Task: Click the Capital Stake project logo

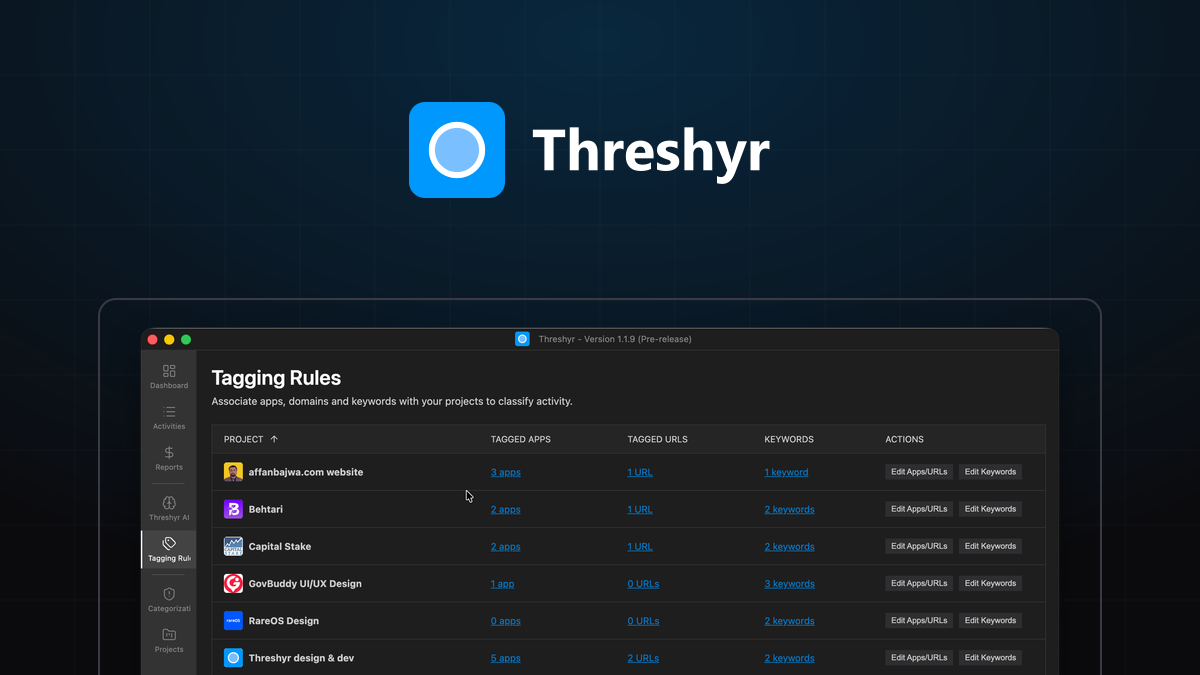Action: (x=233, y=546)
